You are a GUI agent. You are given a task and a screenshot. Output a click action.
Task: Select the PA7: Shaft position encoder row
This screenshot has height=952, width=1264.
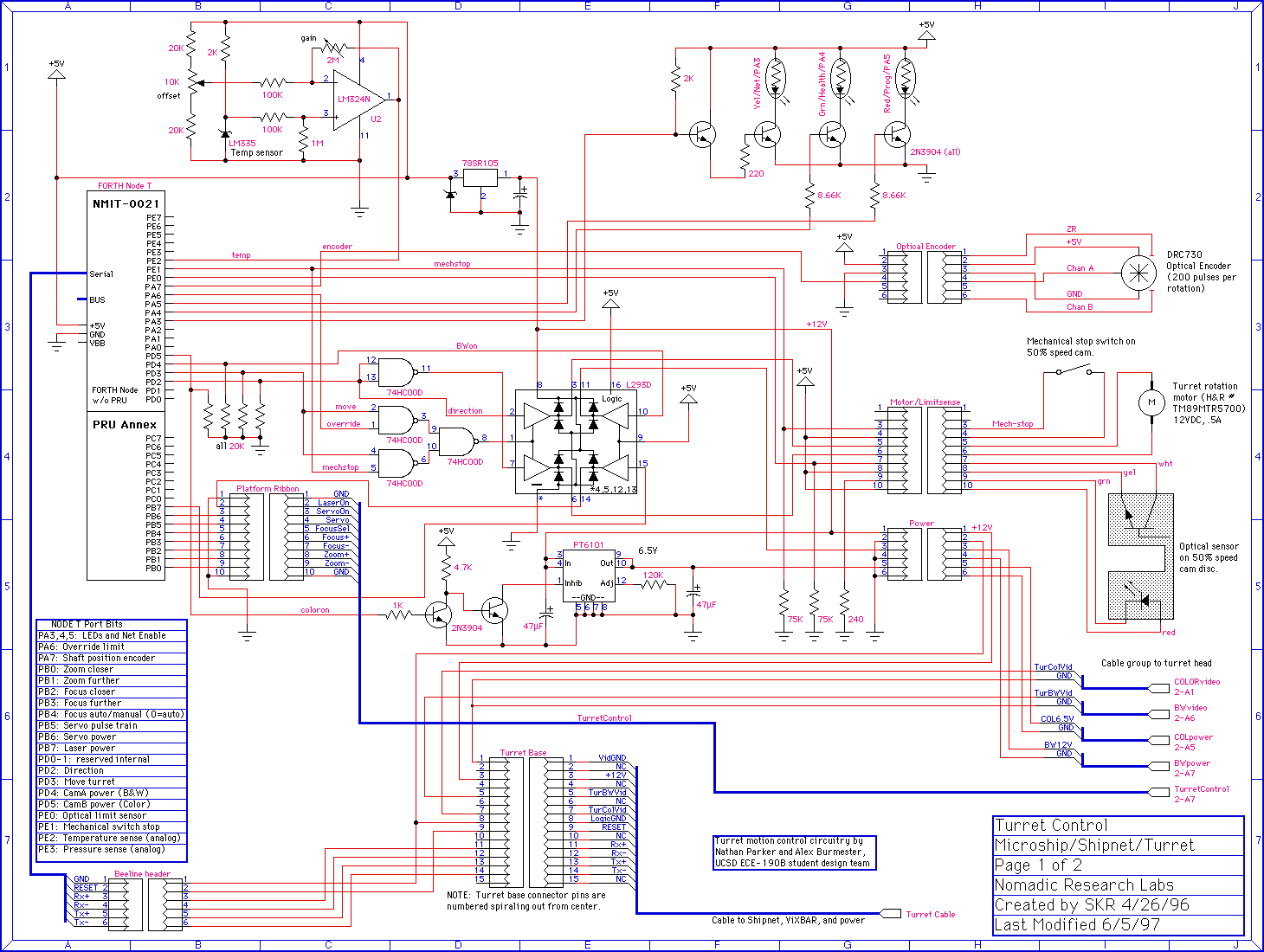[112, 658]
